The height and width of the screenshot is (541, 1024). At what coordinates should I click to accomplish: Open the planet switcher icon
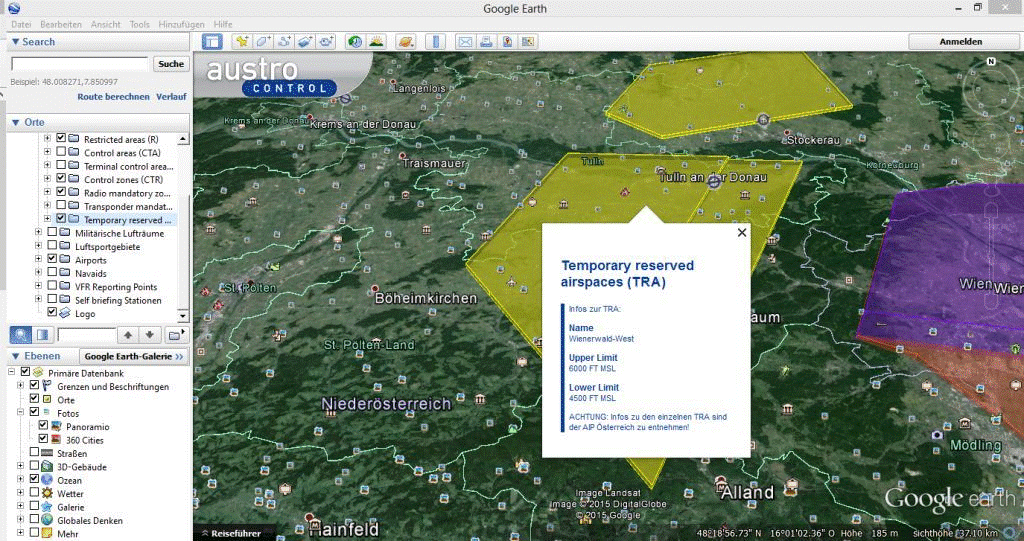(x=405, y=42)
